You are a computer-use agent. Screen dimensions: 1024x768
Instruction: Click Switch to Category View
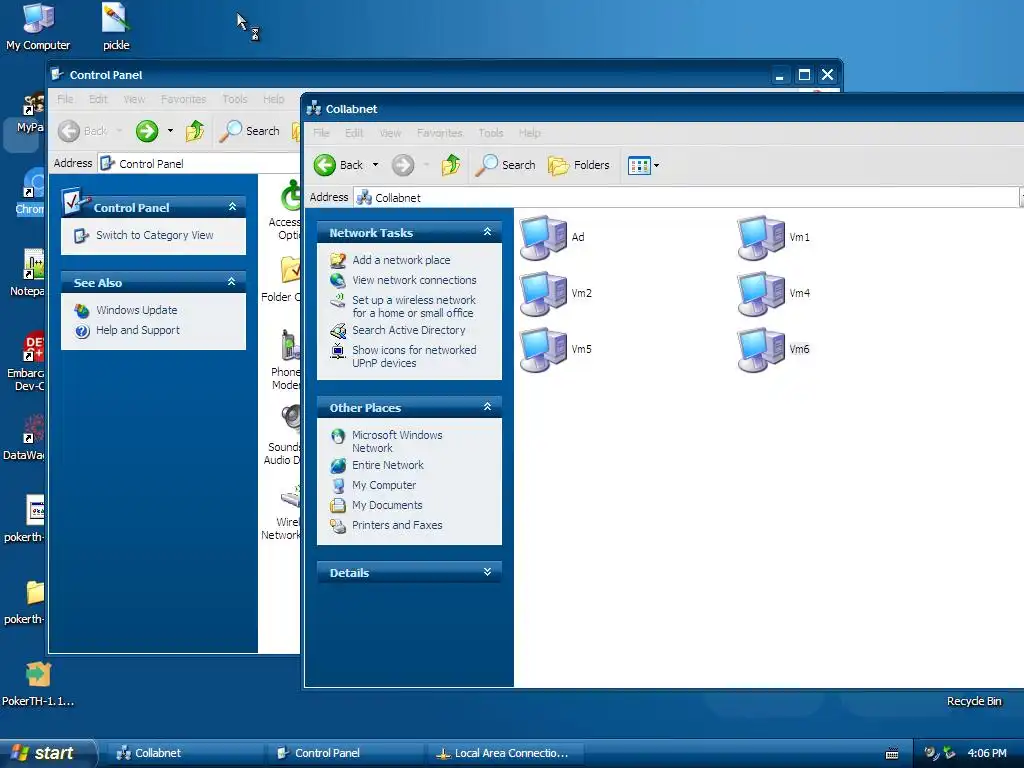(155, 235)
